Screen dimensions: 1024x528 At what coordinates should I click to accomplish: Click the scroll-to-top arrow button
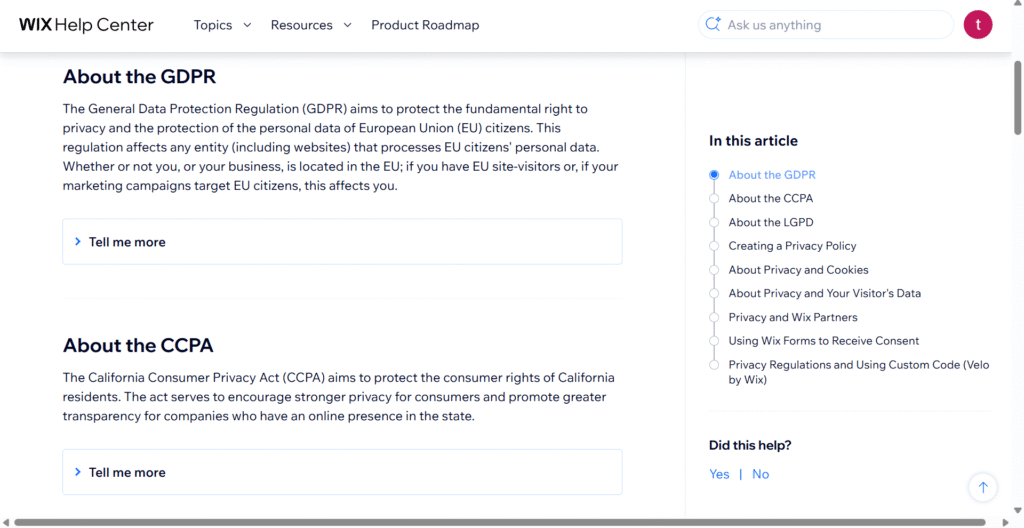983,487
